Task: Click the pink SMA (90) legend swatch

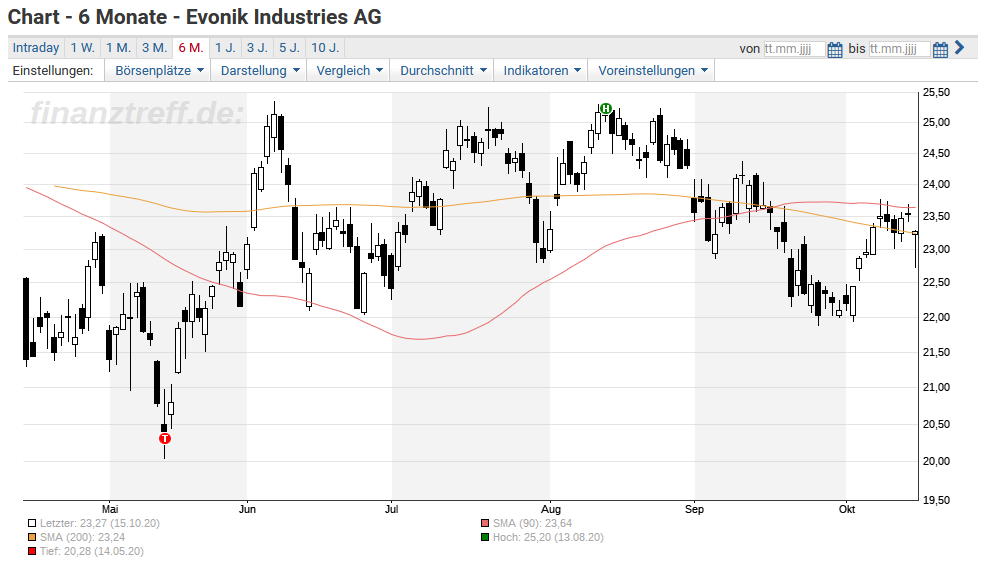Action: (x=484, y=523)
